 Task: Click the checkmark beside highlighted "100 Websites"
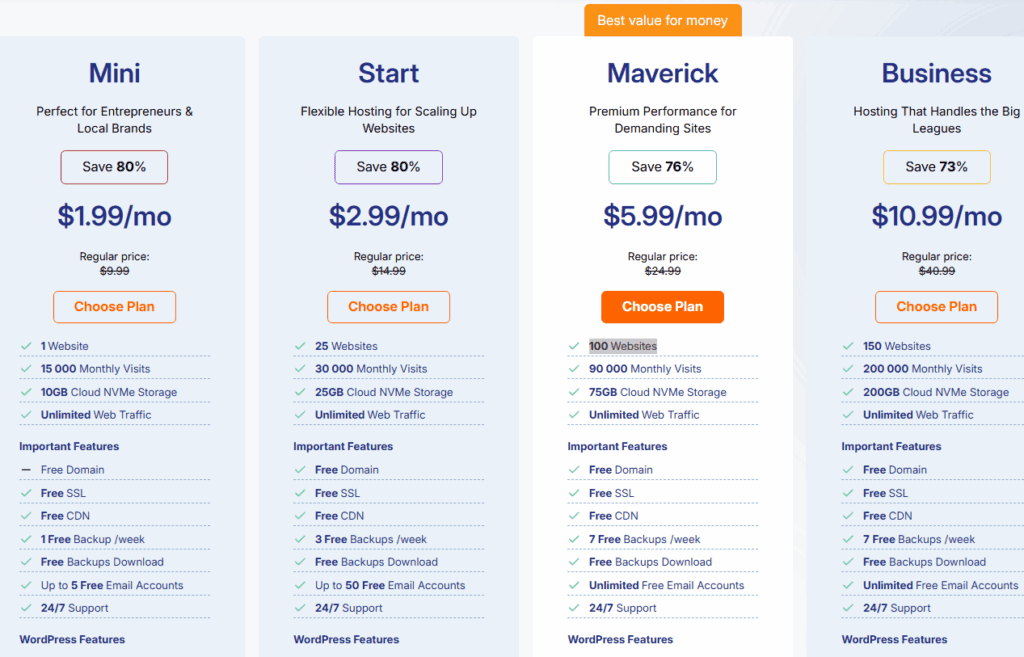(573, 346)
